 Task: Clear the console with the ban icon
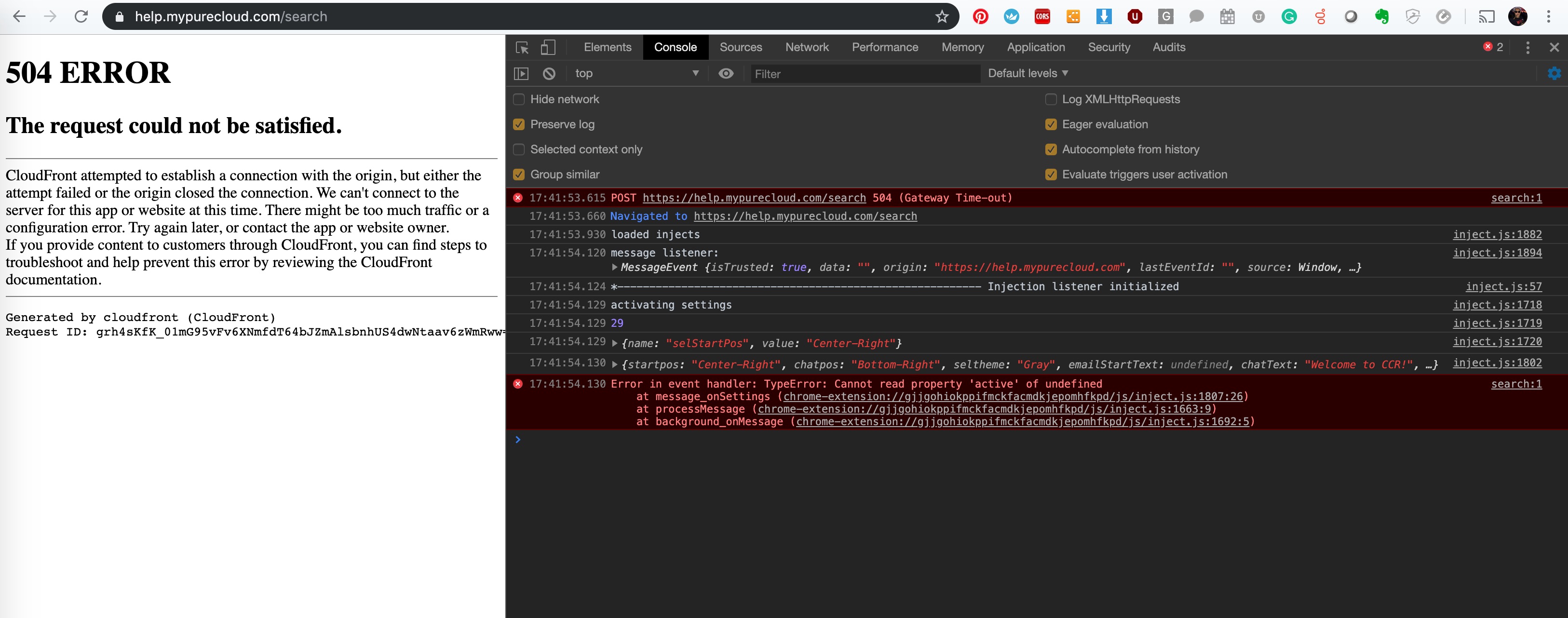(x=549, y=74)
